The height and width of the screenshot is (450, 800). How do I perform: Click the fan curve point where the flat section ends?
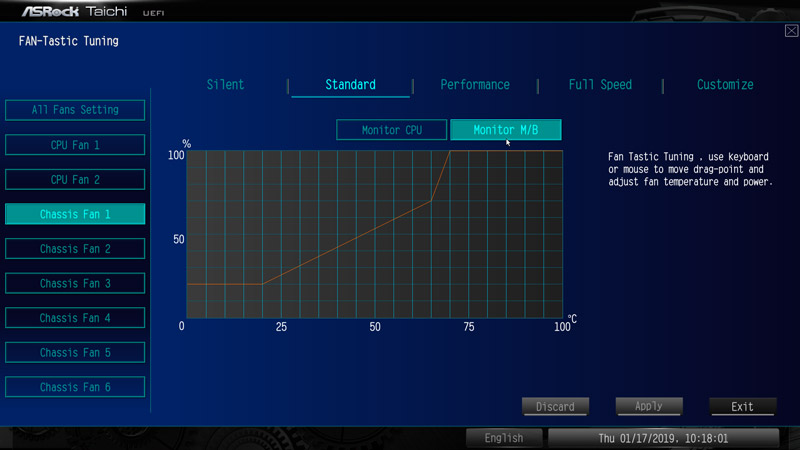(262, 284)
